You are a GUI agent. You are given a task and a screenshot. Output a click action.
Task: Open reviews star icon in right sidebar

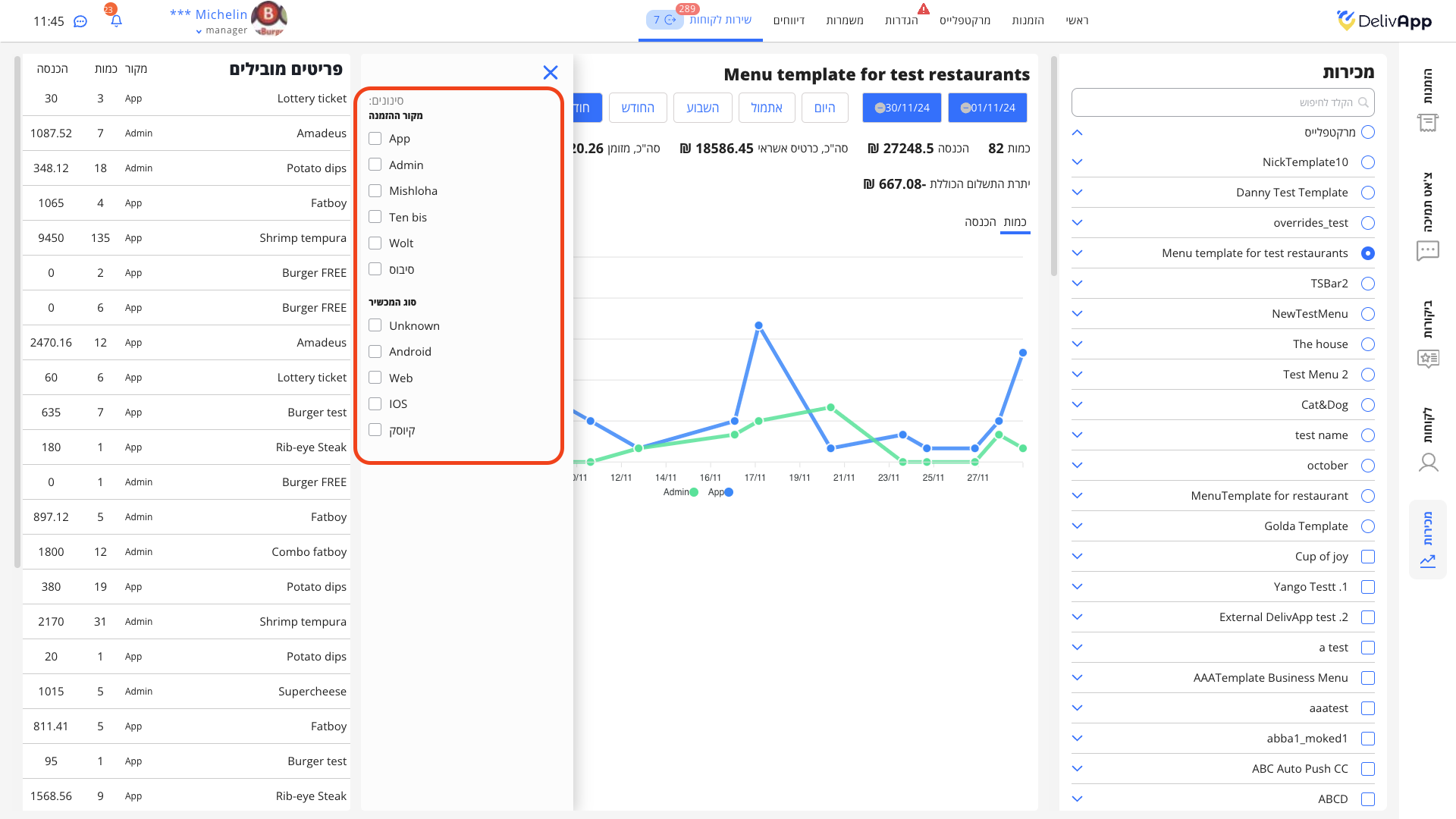tap(1428, 358)
